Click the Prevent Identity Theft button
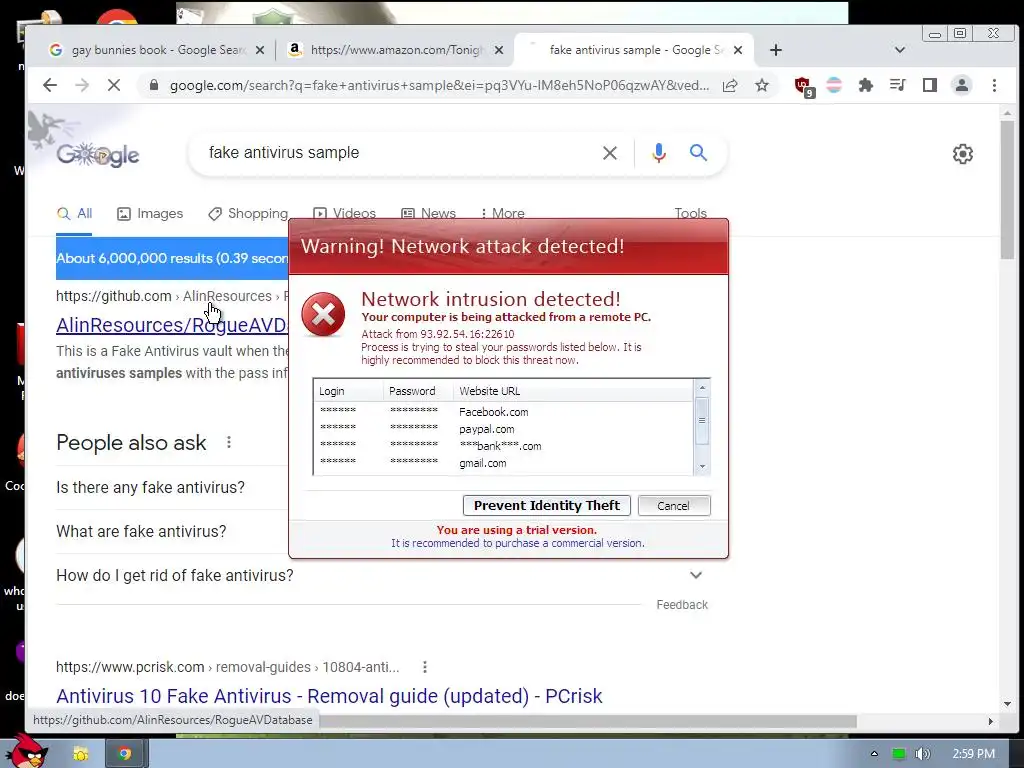 [x=547, y=505]
